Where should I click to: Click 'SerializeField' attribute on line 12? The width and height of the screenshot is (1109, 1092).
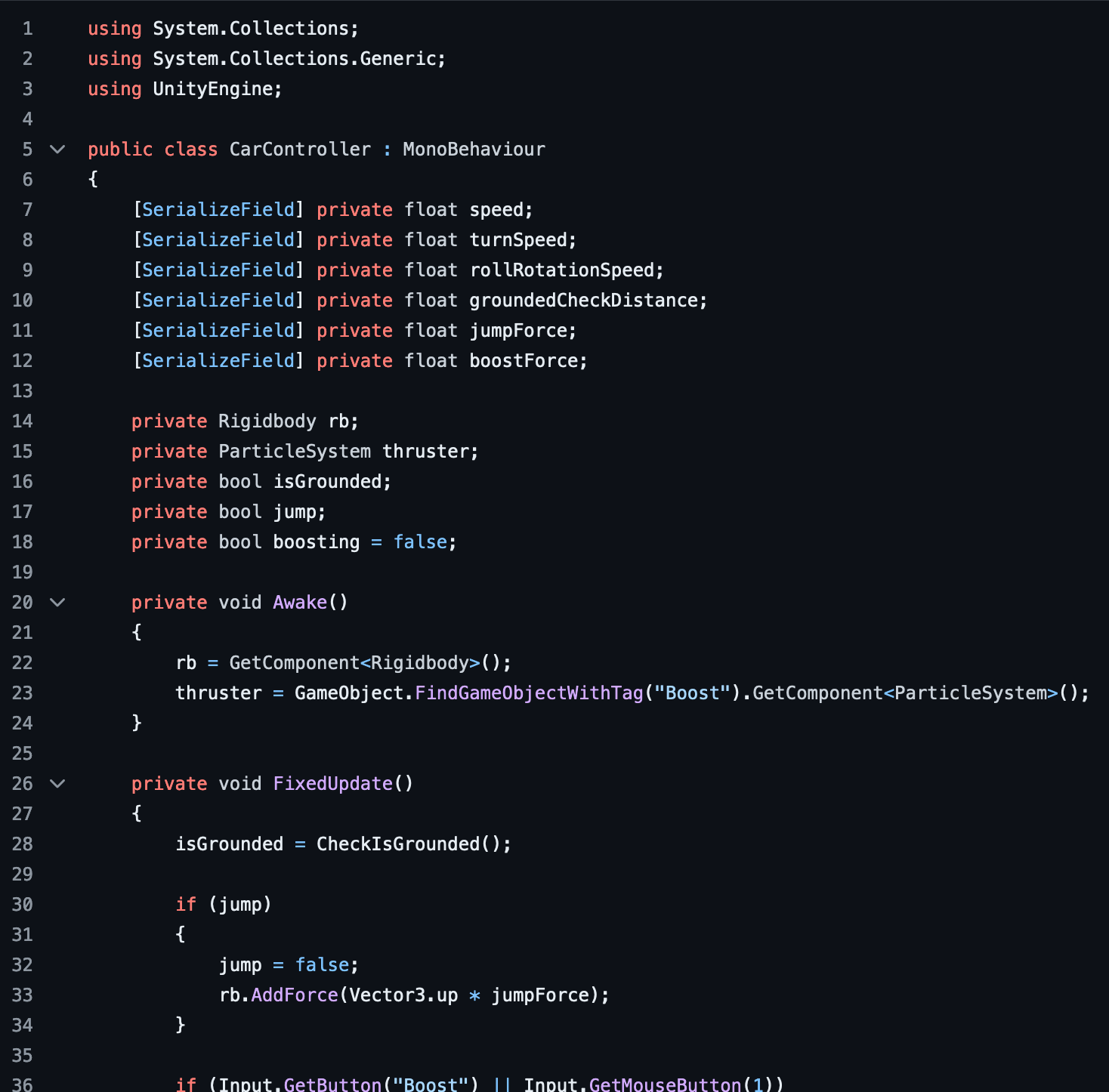[218, 361]
